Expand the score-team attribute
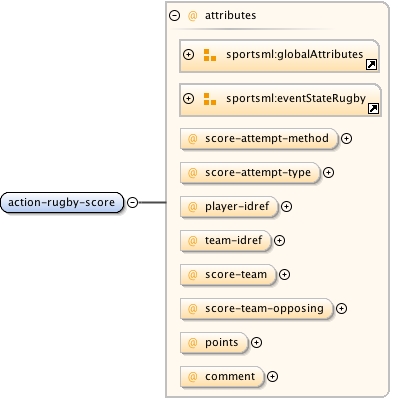Viewport: 407px width, 399px height. click(284, 274)
